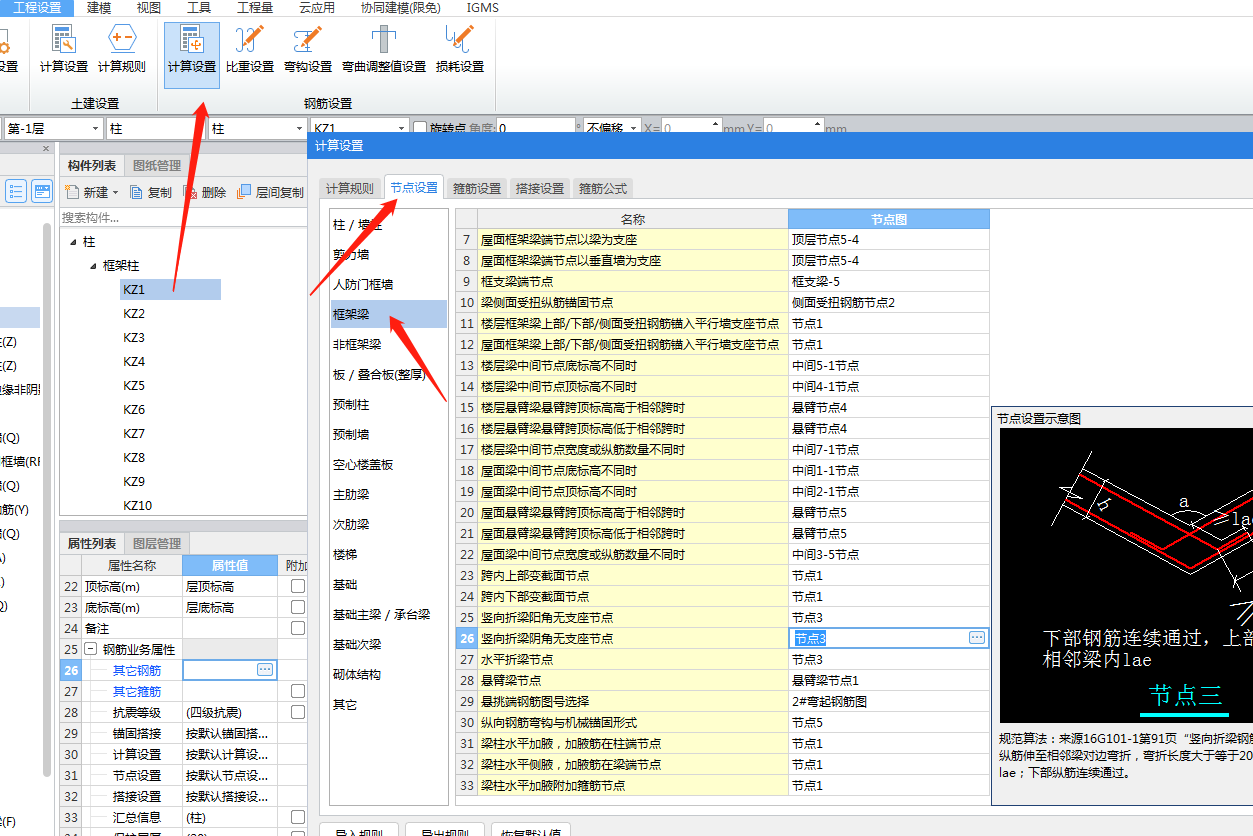Click the 角度 input field
The image size is (1253, 836).
[536, 128]
